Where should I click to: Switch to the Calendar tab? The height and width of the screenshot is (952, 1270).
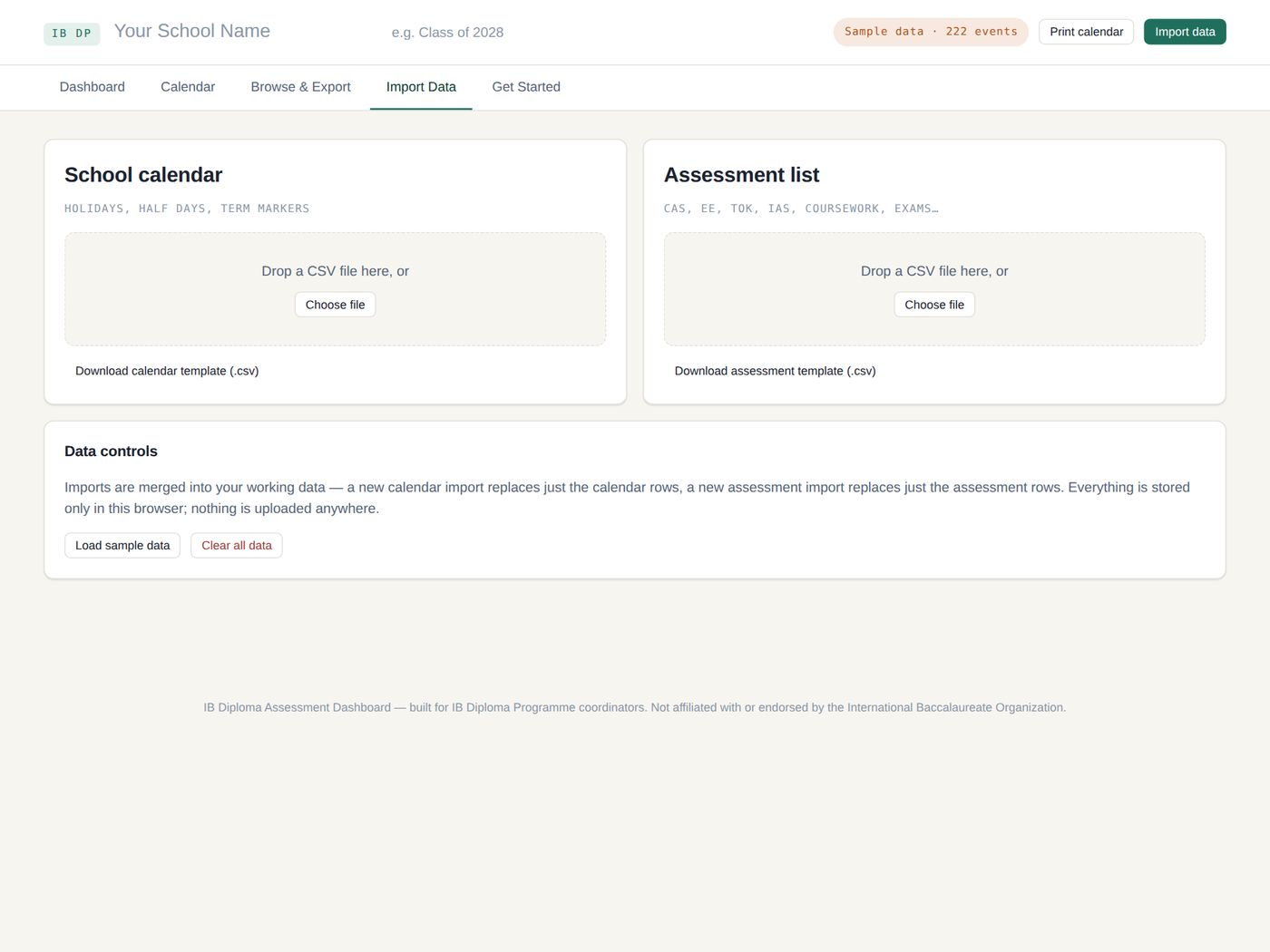pos(188,87)
